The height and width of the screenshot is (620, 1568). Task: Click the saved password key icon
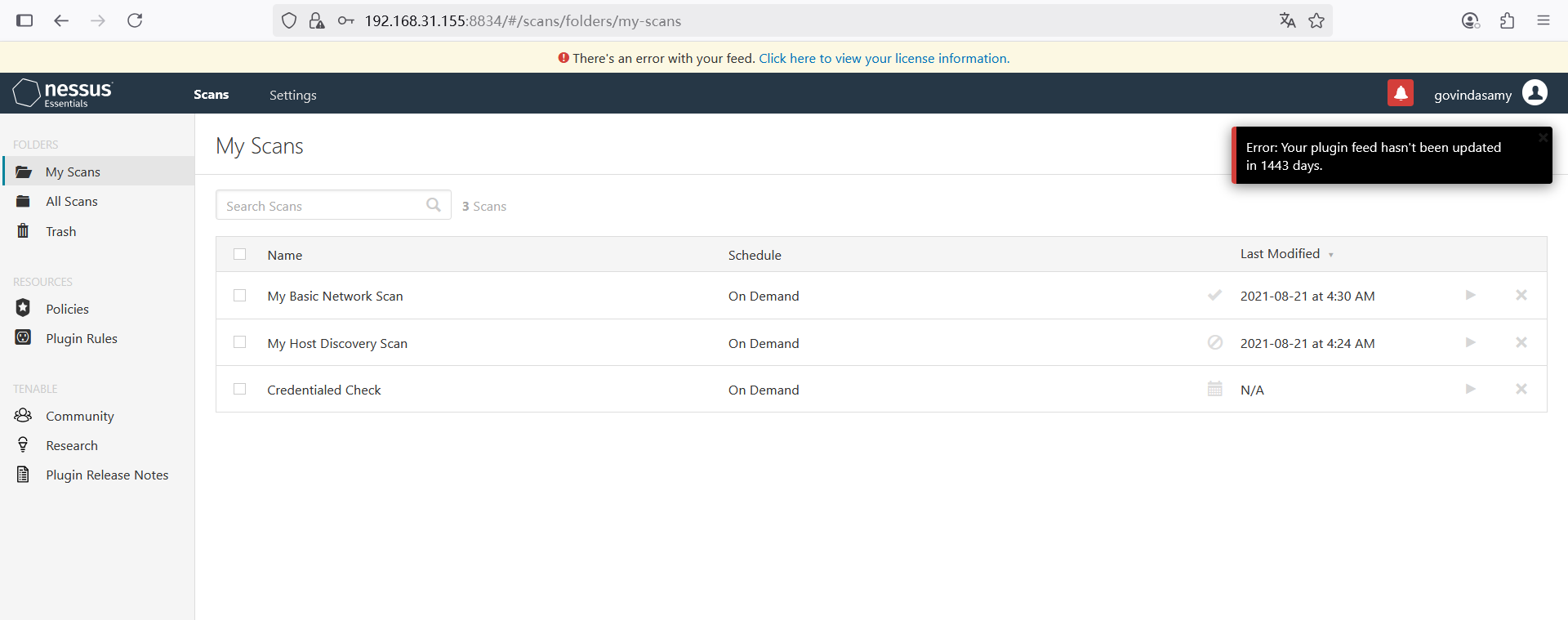click(x=346, y=20)
